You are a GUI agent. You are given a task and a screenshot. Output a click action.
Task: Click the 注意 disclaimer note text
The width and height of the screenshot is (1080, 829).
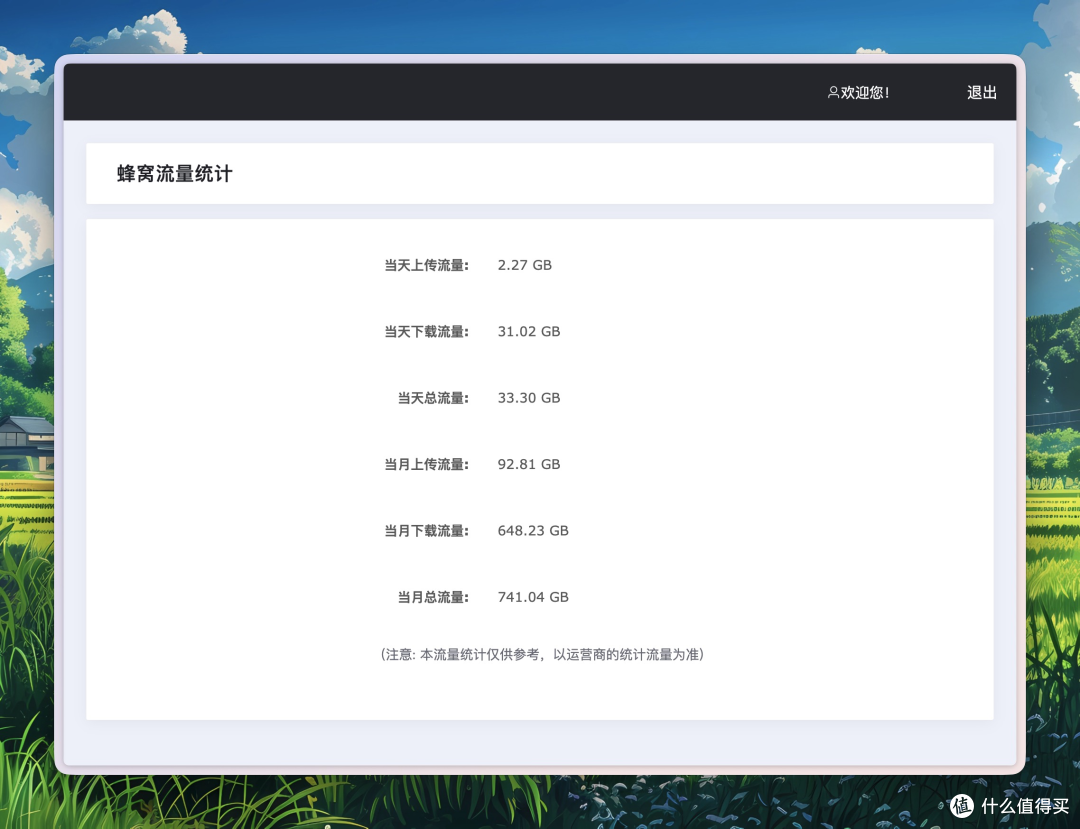tap(542, 655)
